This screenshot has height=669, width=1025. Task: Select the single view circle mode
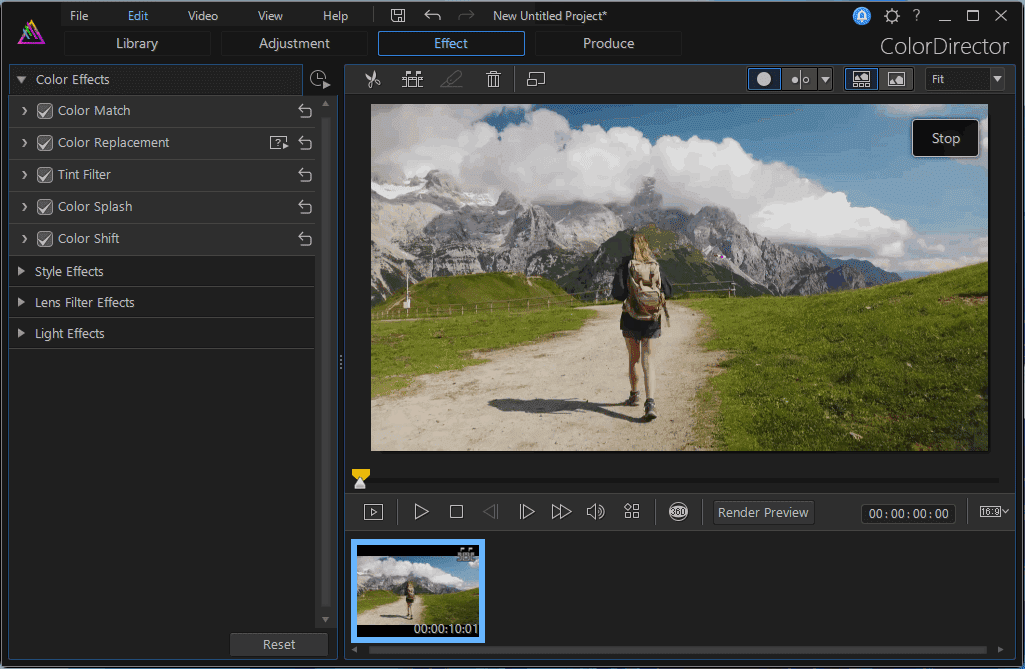(764, 79)
